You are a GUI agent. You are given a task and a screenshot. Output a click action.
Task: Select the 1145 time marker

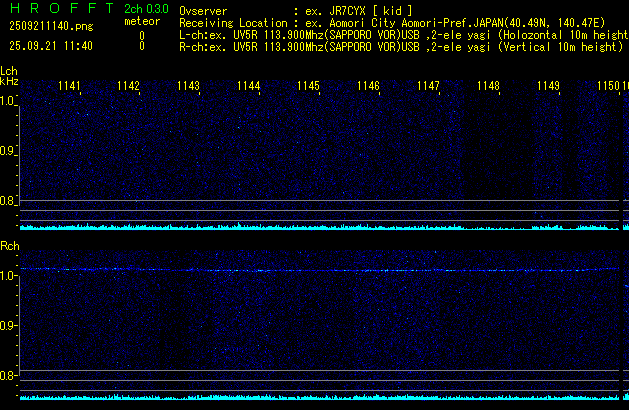(x=308, y=87)
